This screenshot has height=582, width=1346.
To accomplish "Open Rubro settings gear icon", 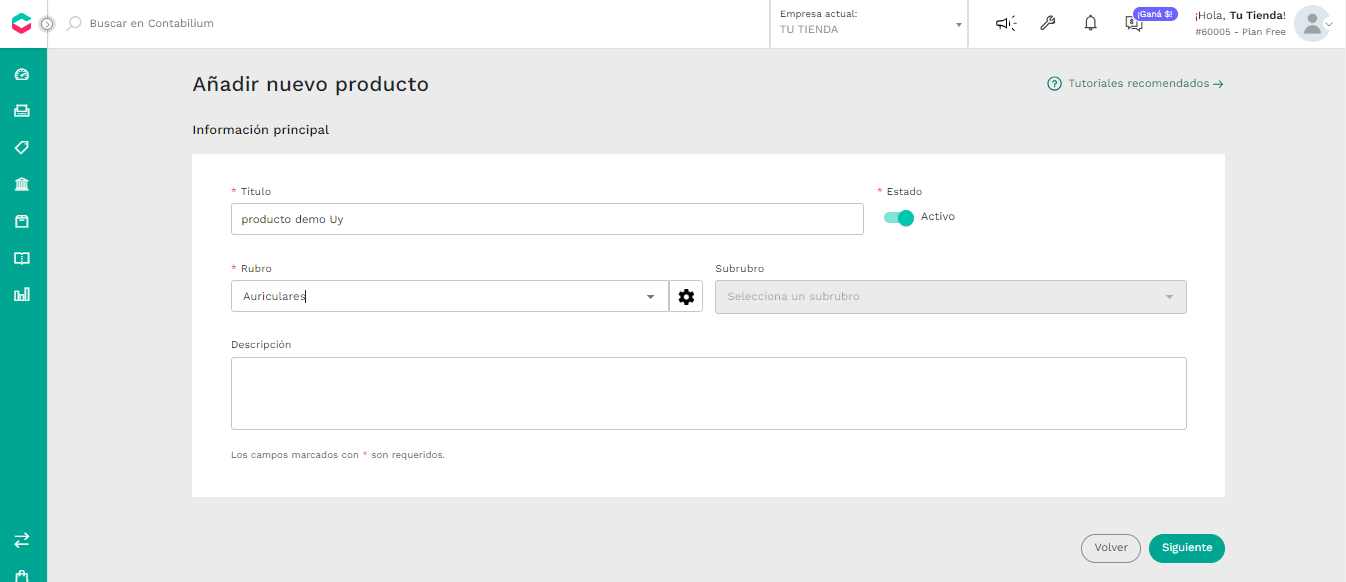I will point(686,297).
